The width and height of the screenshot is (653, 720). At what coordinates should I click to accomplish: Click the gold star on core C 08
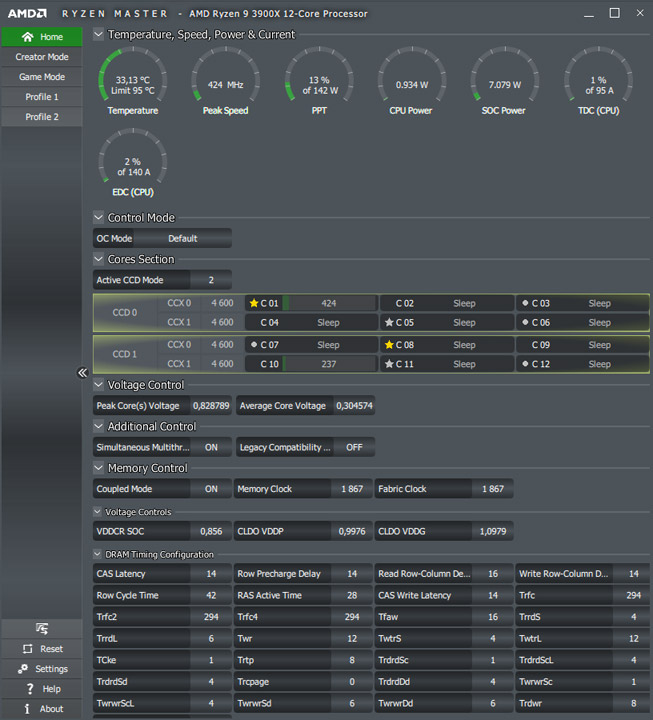pos(389,345)
